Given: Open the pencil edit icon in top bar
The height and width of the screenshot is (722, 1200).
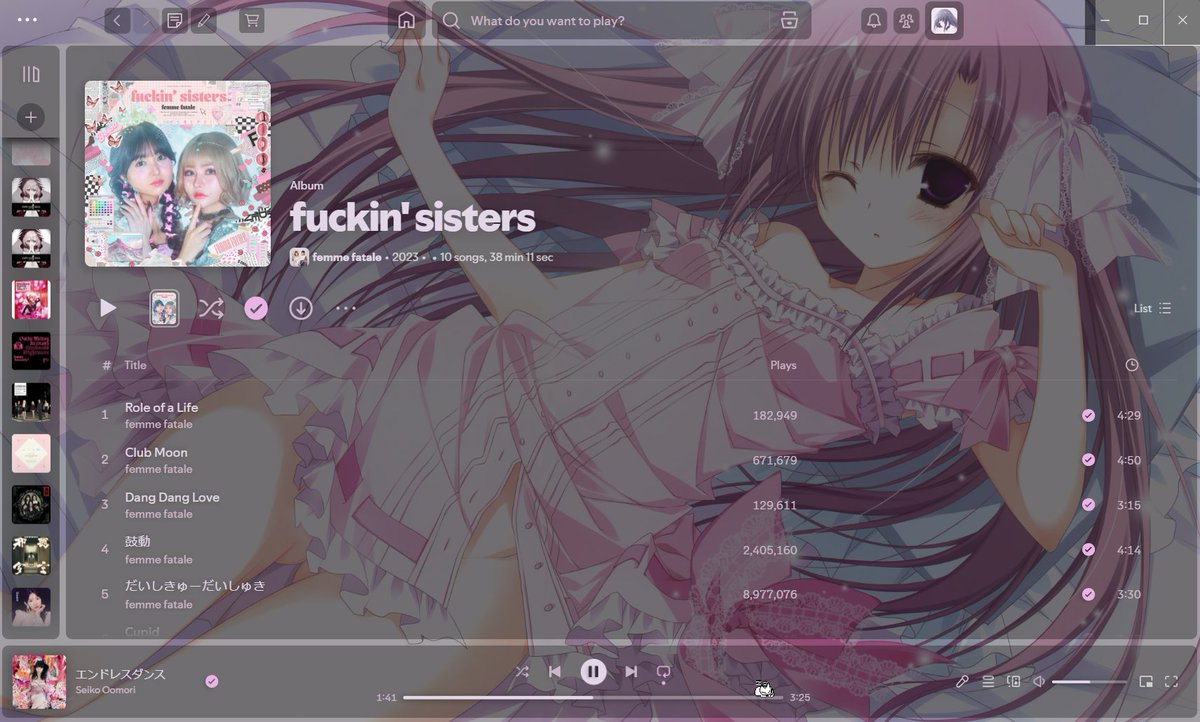Looking at the screenshot, I should 204,20.
